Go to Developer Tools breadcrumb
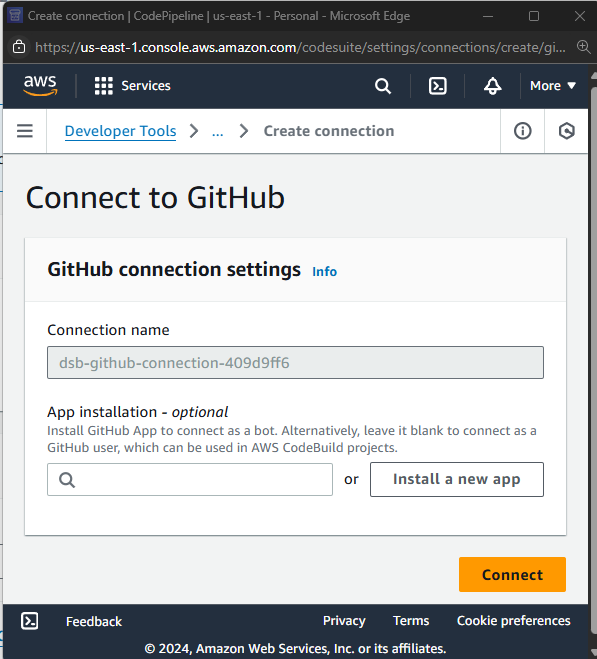Viewport: 597px width, 659px height. 120,131
